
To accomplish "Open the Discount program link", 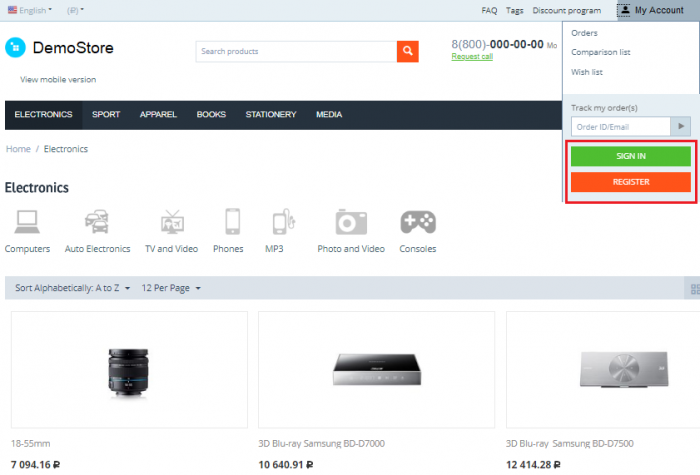I will coord(567,10).
